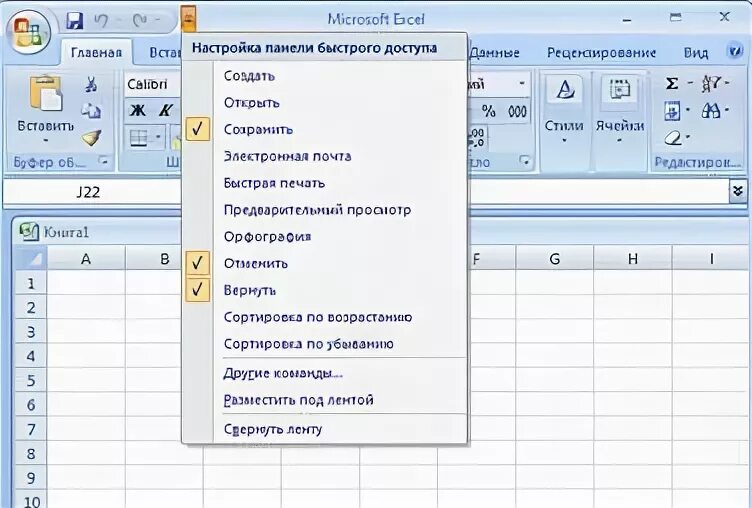Toggle italic К formatting

(x=165, y=111)
